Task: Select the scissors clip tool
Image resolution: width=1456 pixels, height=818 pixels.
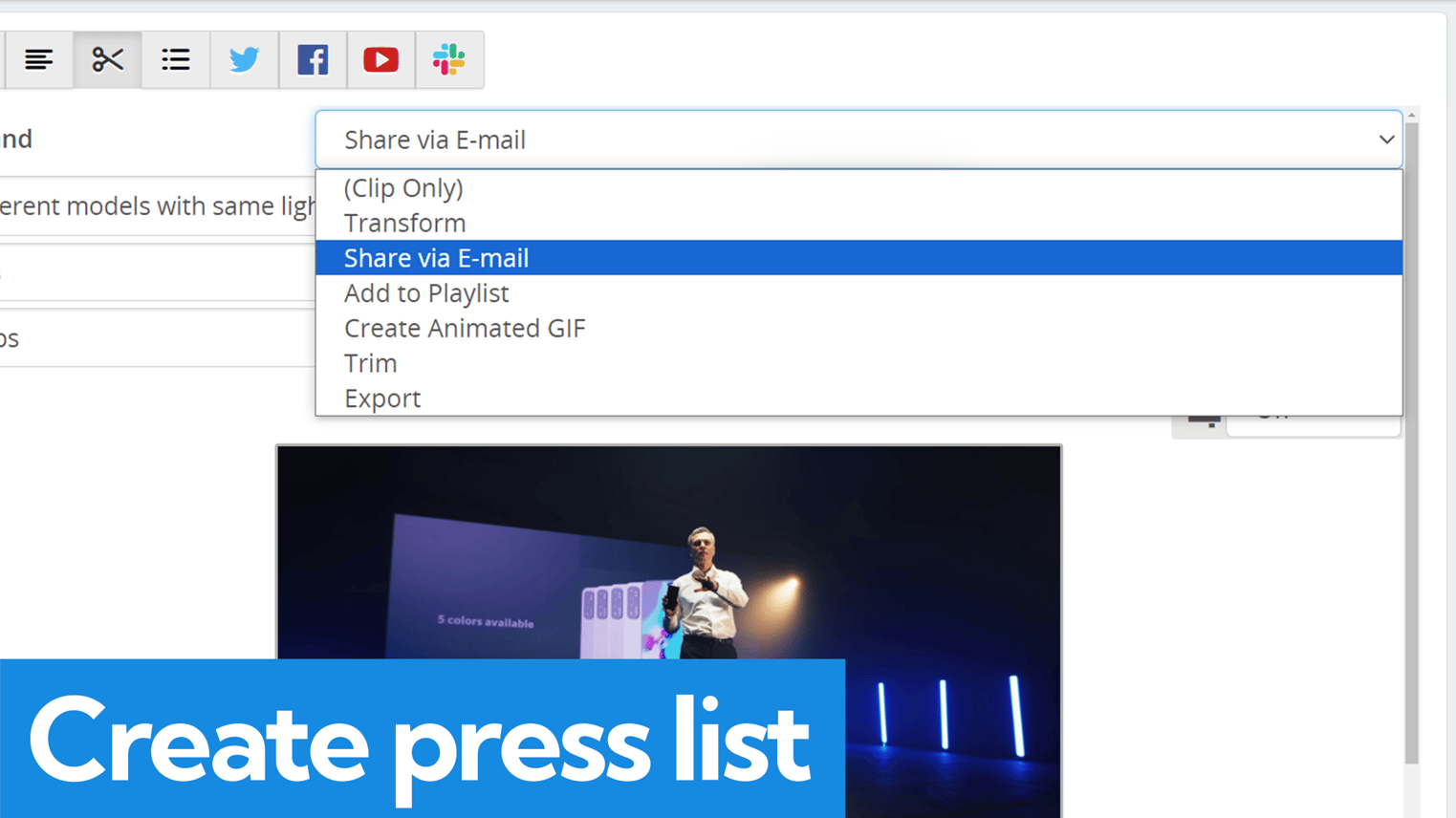Action: 107,60
